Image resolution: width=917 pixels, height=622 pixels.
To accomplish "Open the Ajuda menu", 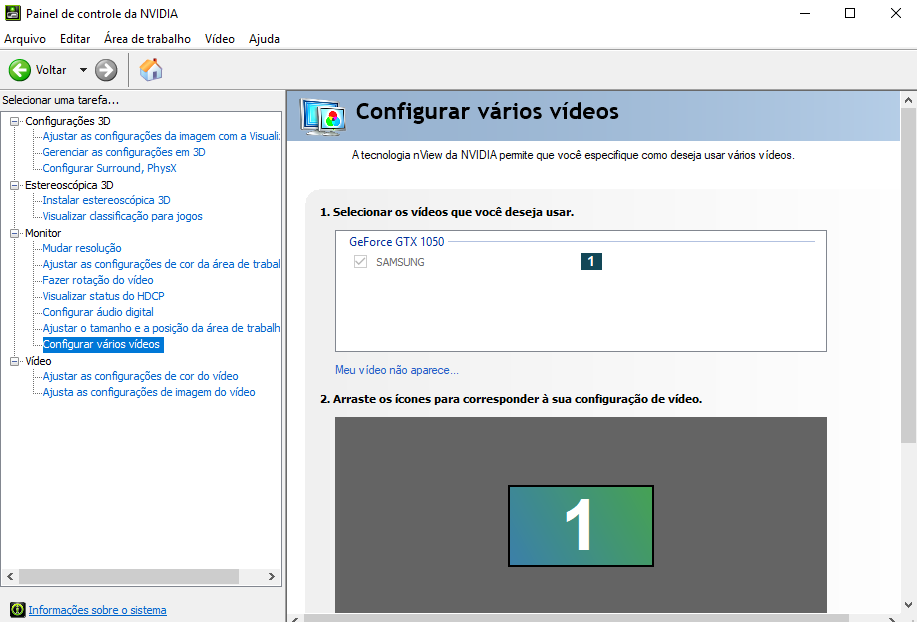I will click(x=264, y=39).
